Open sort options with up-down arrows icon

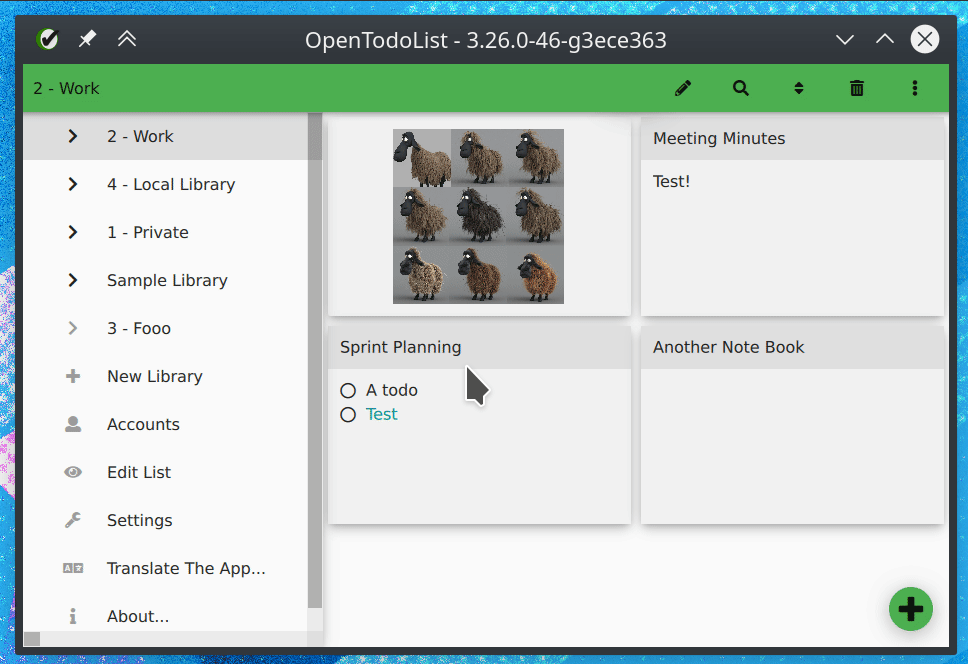coord(799,88)
